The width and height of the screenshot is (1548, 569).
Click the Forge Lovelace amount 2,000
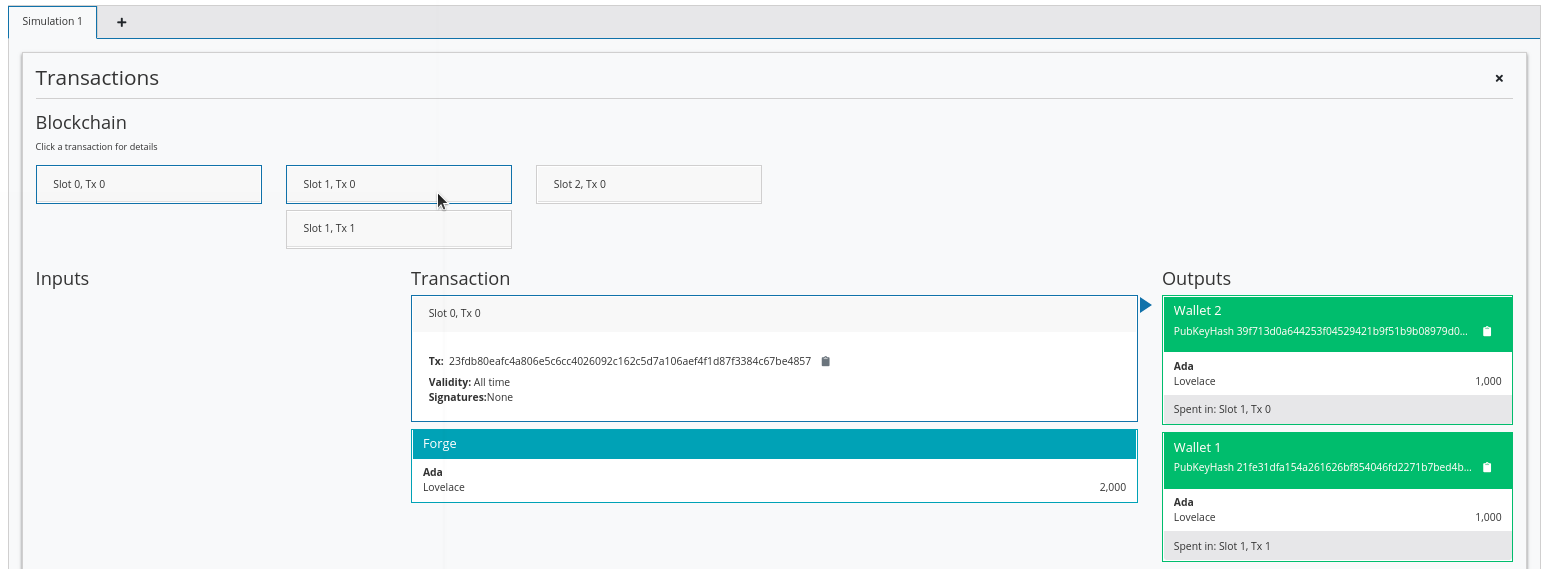[1111, 487]
